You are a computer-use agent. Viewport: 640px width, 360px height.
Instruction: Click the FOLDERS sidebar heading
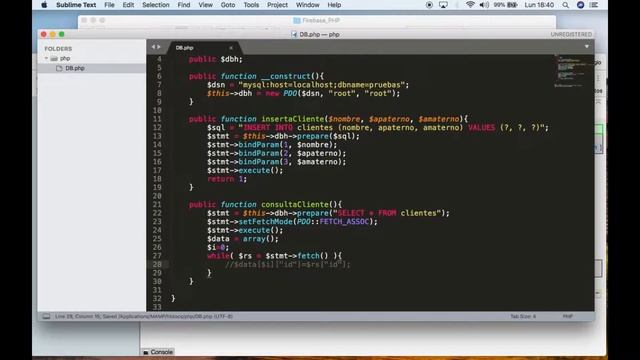(x=58, y=49)
